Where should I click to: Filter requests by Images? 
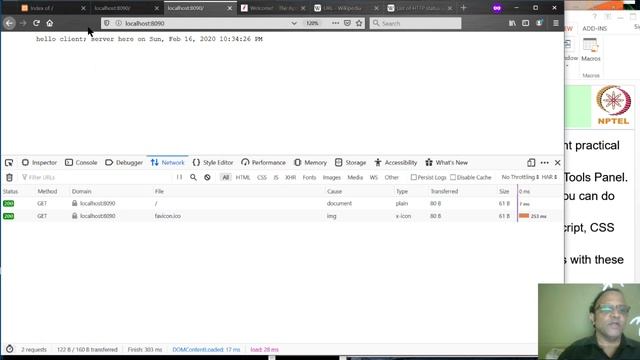pyautogui.click(x=331, y=177)
